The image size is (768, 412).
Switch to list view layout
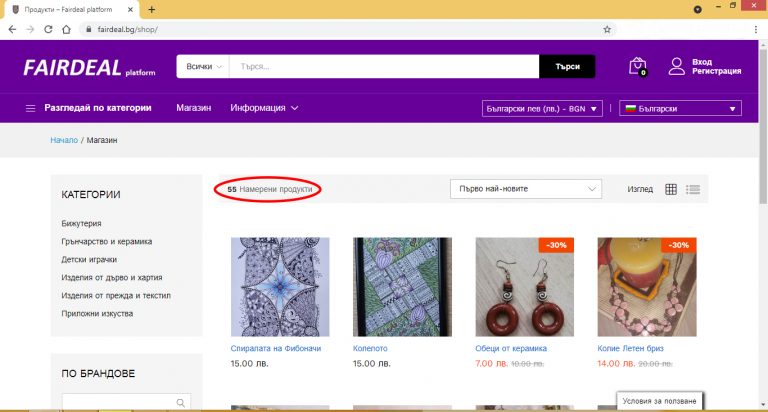[x=693, y=189]
